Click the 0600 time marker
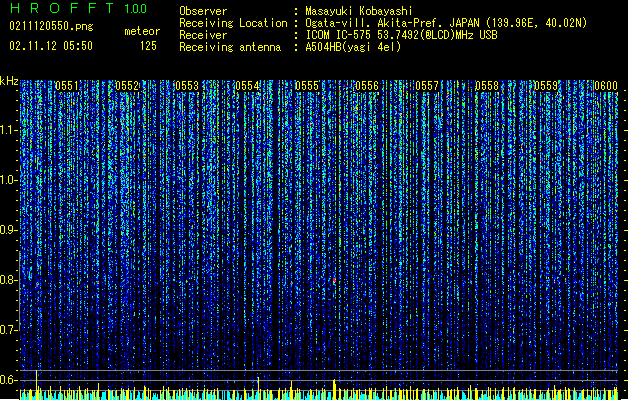Image resolution: width=629 pixels, height=400 pixels. 606,86
